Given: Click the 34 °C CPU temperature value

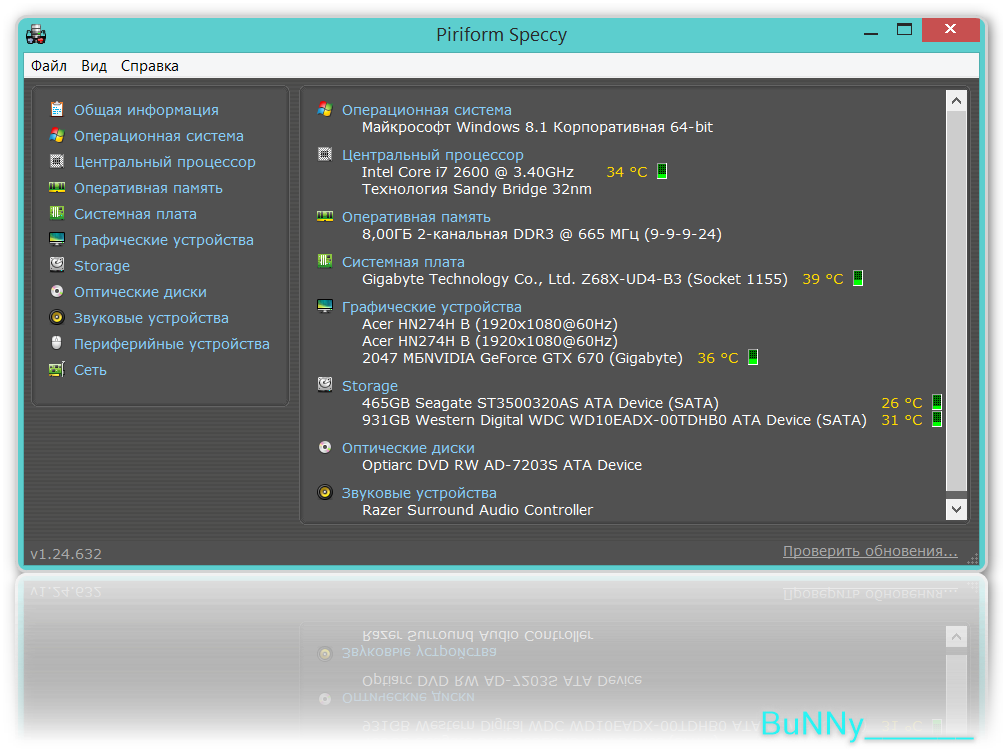Looking at the screenshot, I should (627, 172).
